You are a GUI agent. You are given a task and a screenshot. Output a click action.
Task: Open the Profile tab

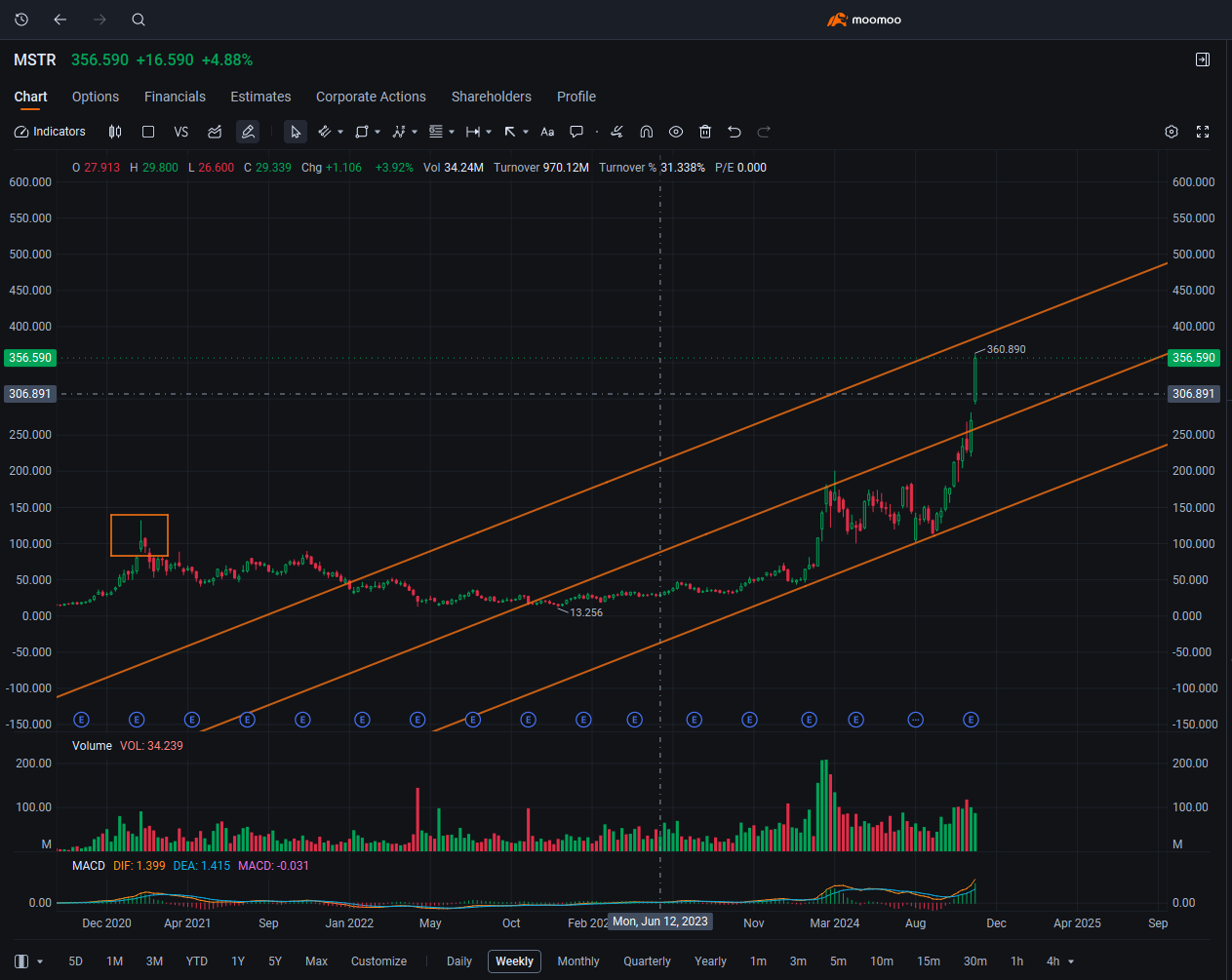point(576,97)
